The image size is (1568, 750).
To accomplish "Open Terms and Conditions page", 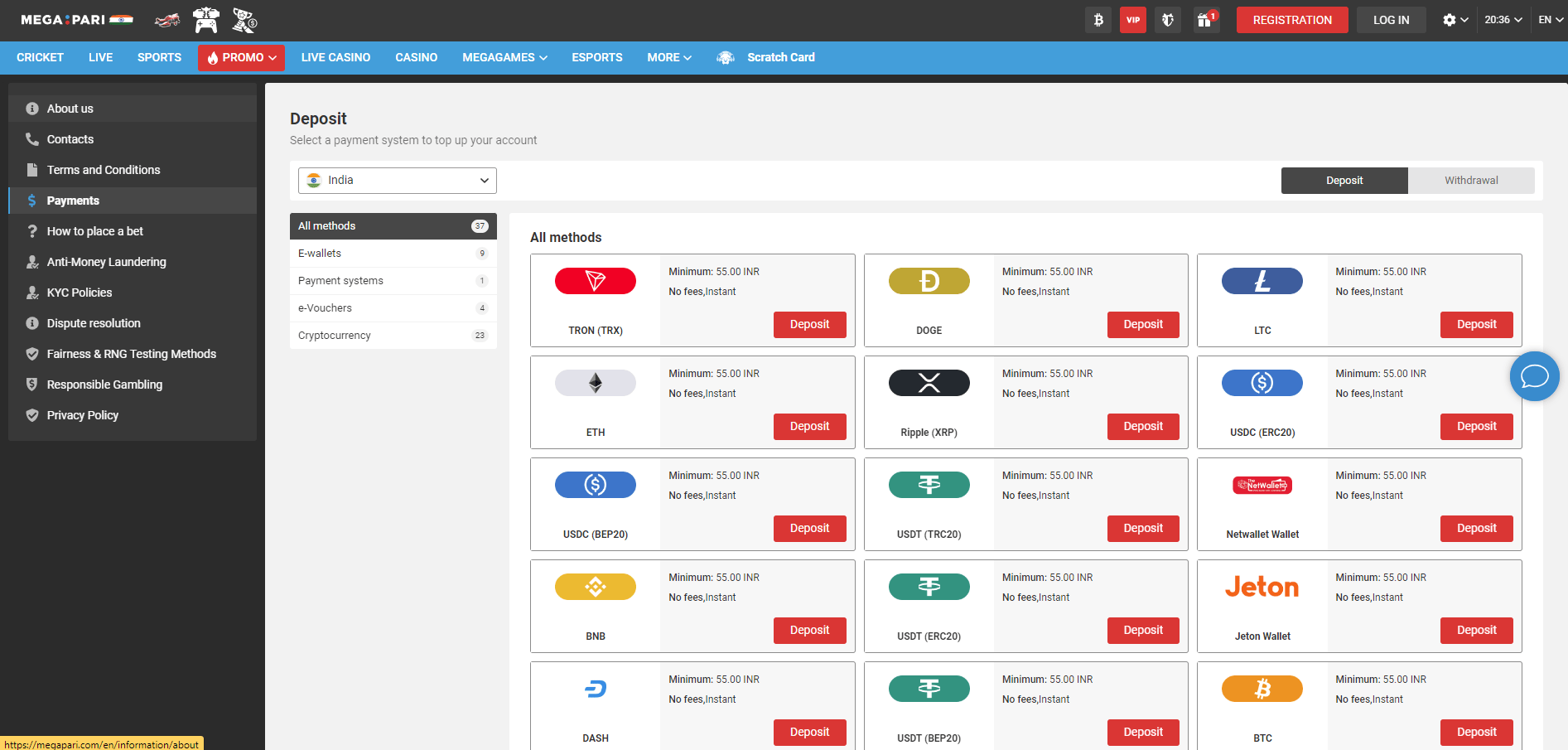I will (x=133, y=170).
